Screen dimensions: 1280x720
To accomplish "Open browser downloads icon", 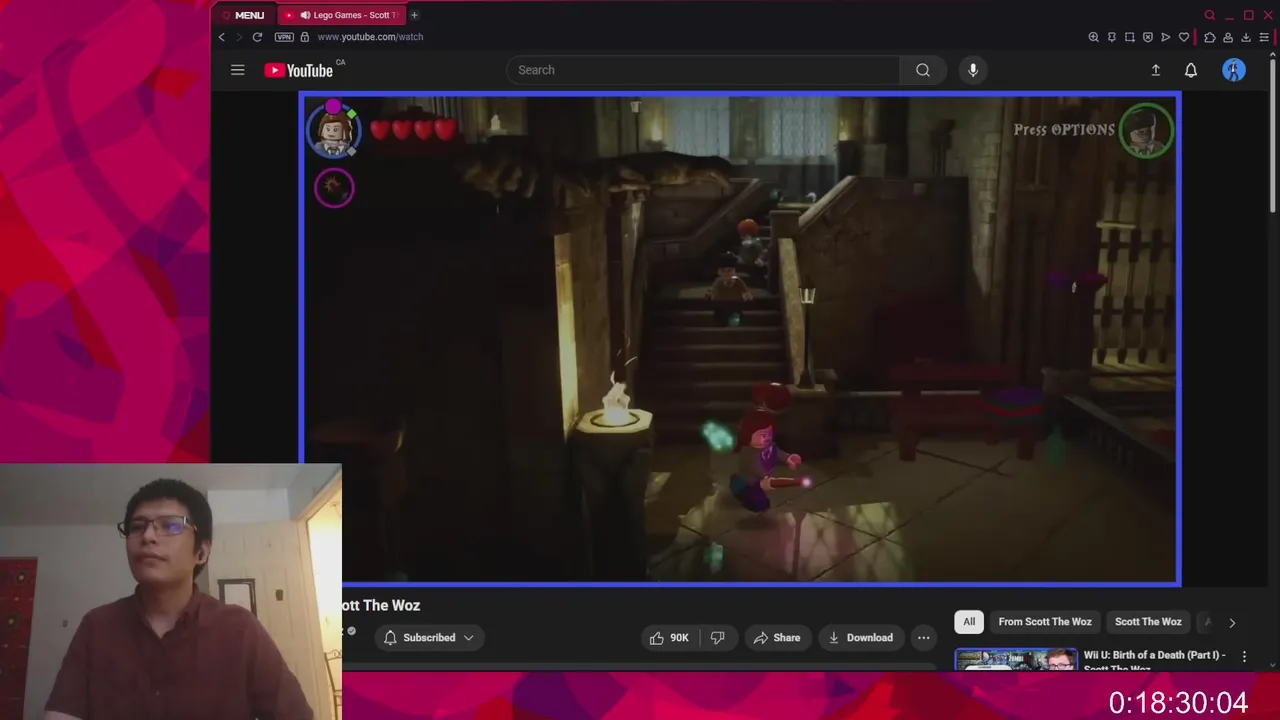I will click(1246, 37).
